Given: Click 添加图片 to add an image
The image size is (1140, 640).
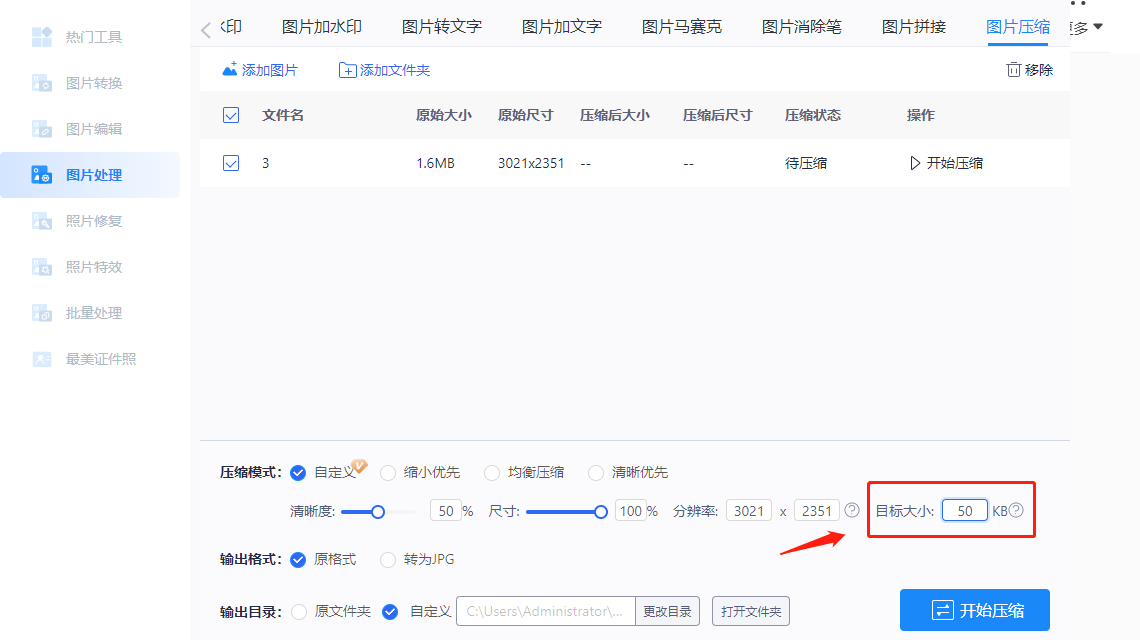Looking at the screenshot, I should pyautogui.click(x=260, y=71).
